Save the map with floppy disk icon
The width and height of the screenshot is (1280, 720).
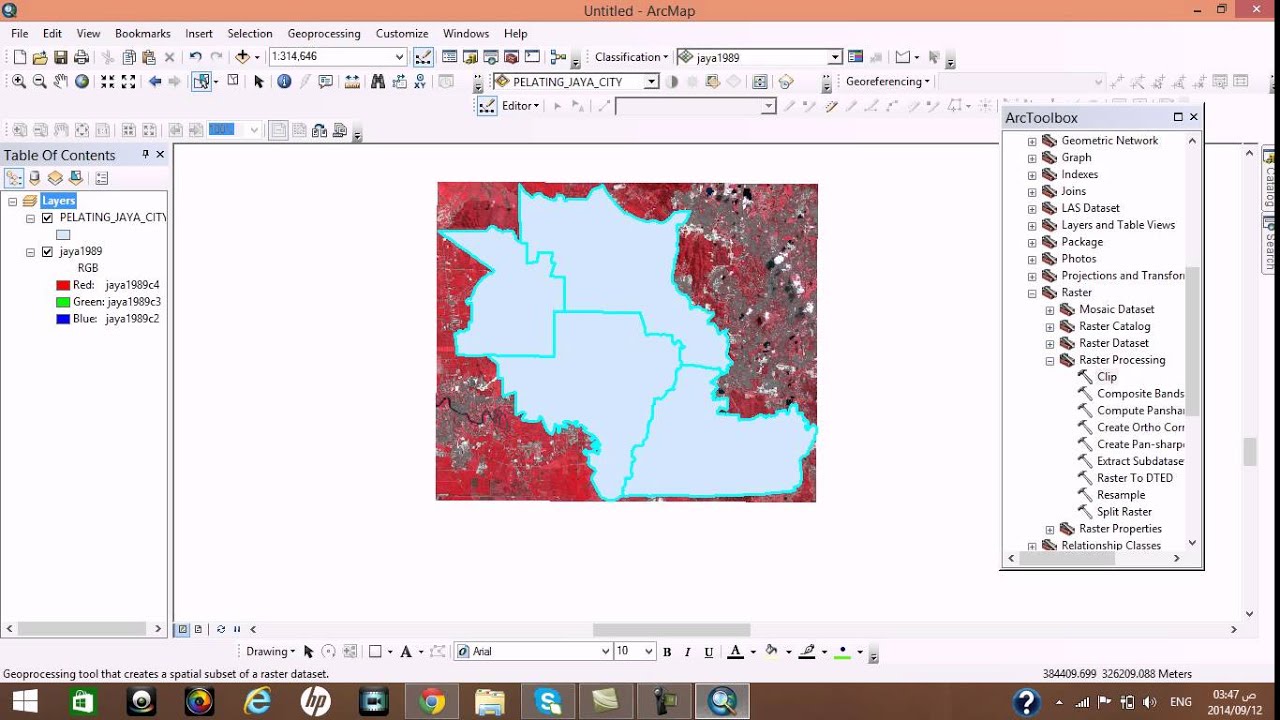coord(61,57)
